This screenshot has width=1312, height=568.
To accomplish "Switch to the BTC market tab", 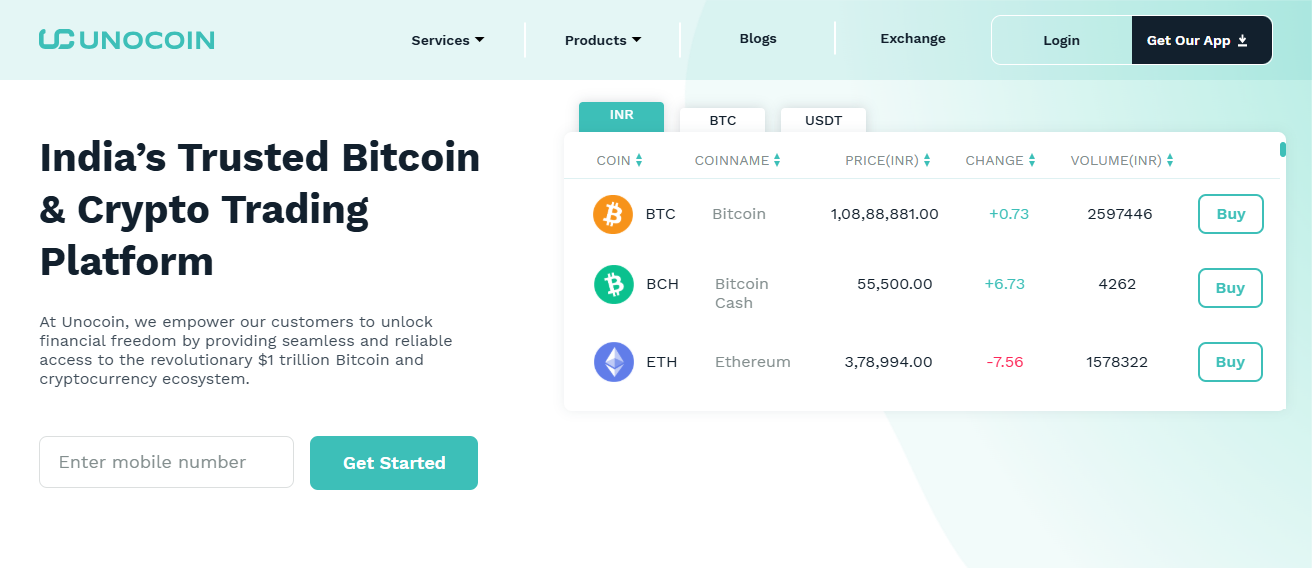I will [722, 120].
